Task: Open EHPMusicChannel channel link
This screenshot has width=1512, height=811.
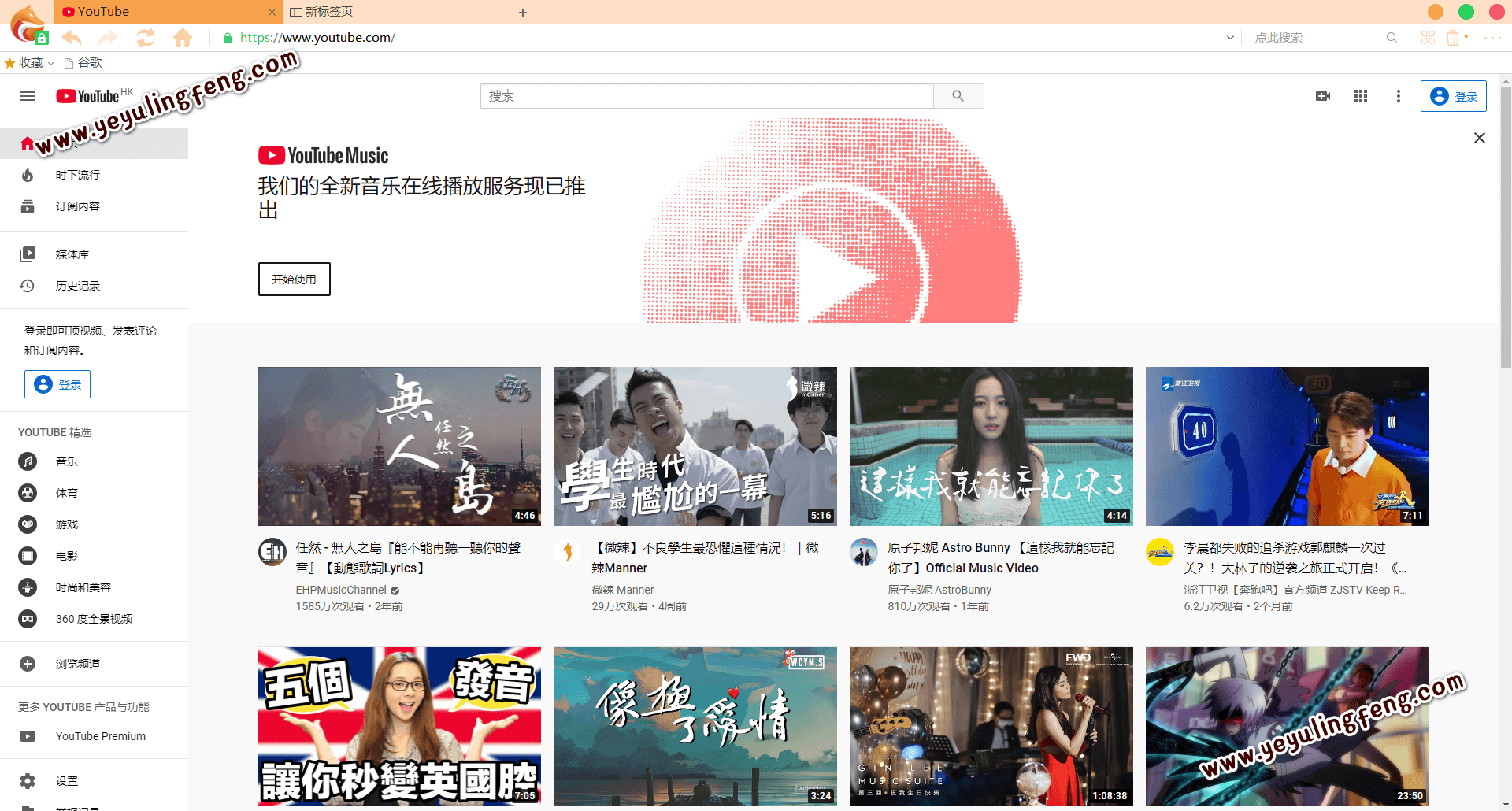Action: click(341, 590)
